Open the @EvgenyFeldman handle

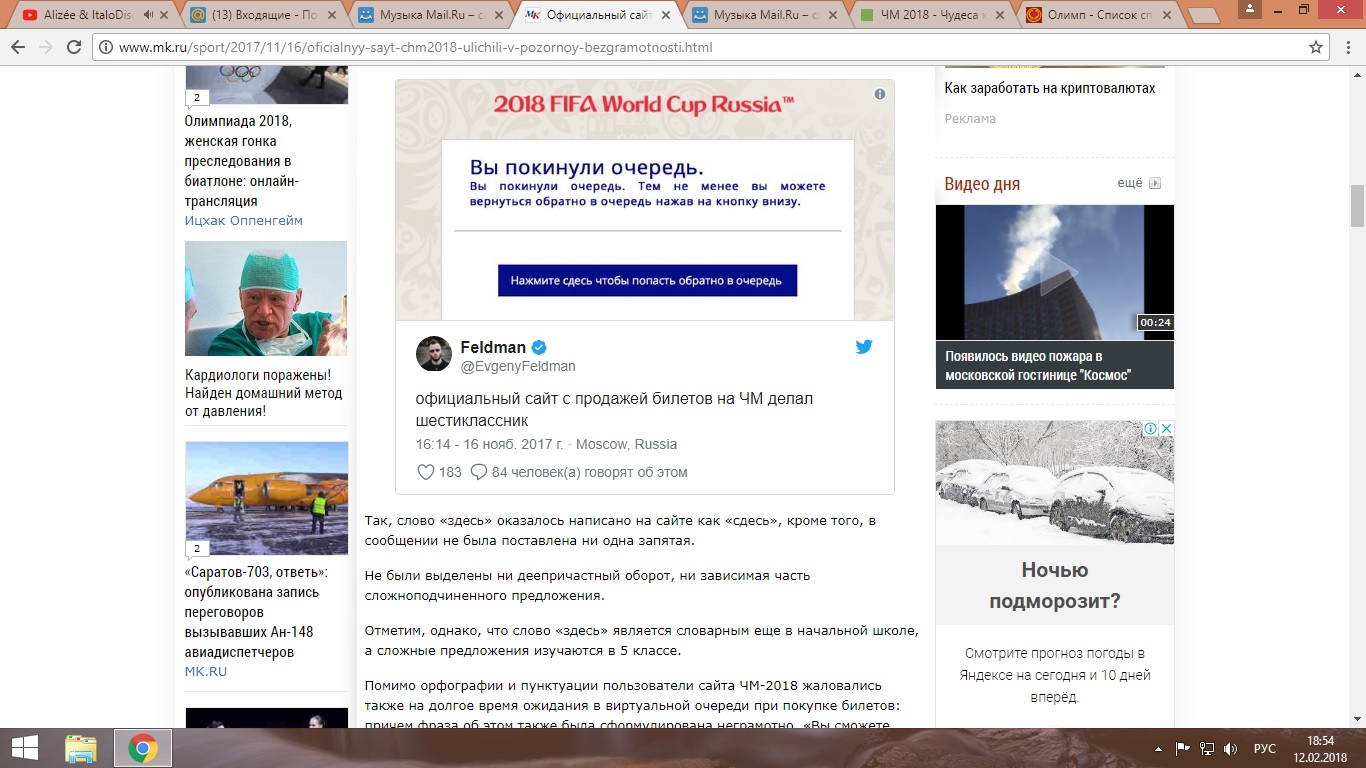tap(518, 366)
